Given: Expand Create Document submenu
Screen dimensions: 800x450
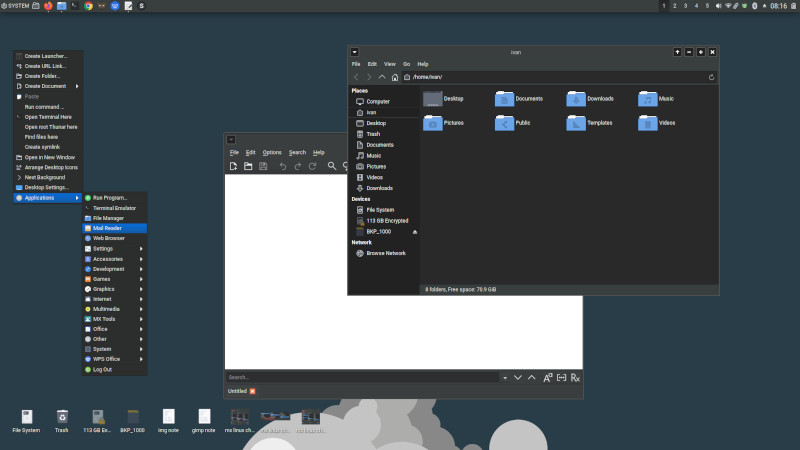Looking at the screenshot, I should click(48, 86).
